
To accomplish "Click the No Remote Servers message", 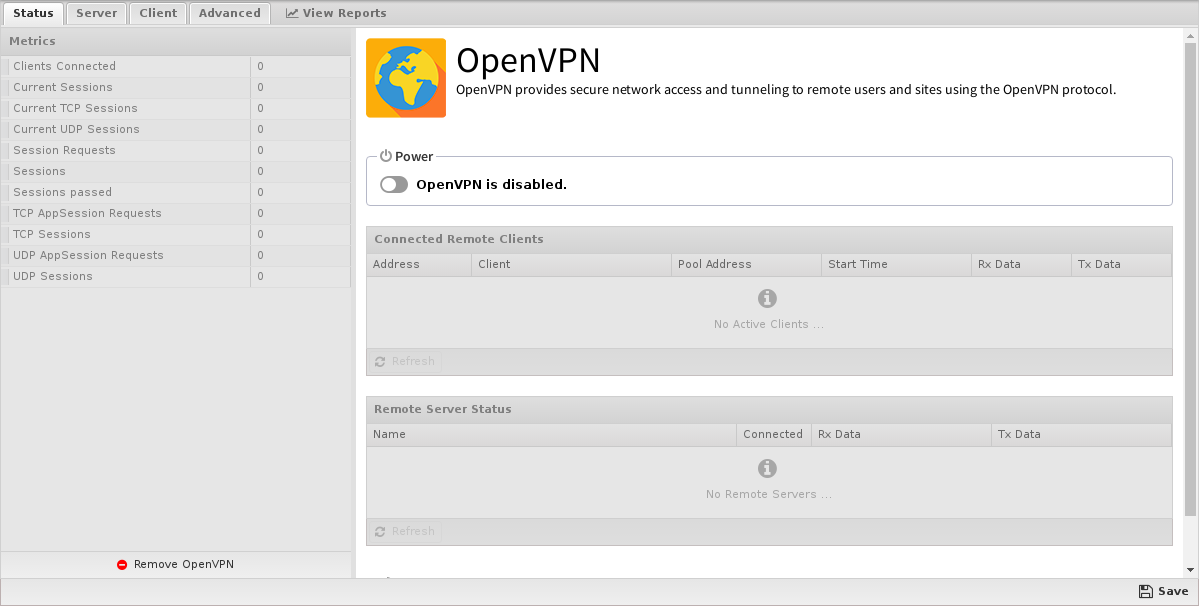I will pos(769,495).
